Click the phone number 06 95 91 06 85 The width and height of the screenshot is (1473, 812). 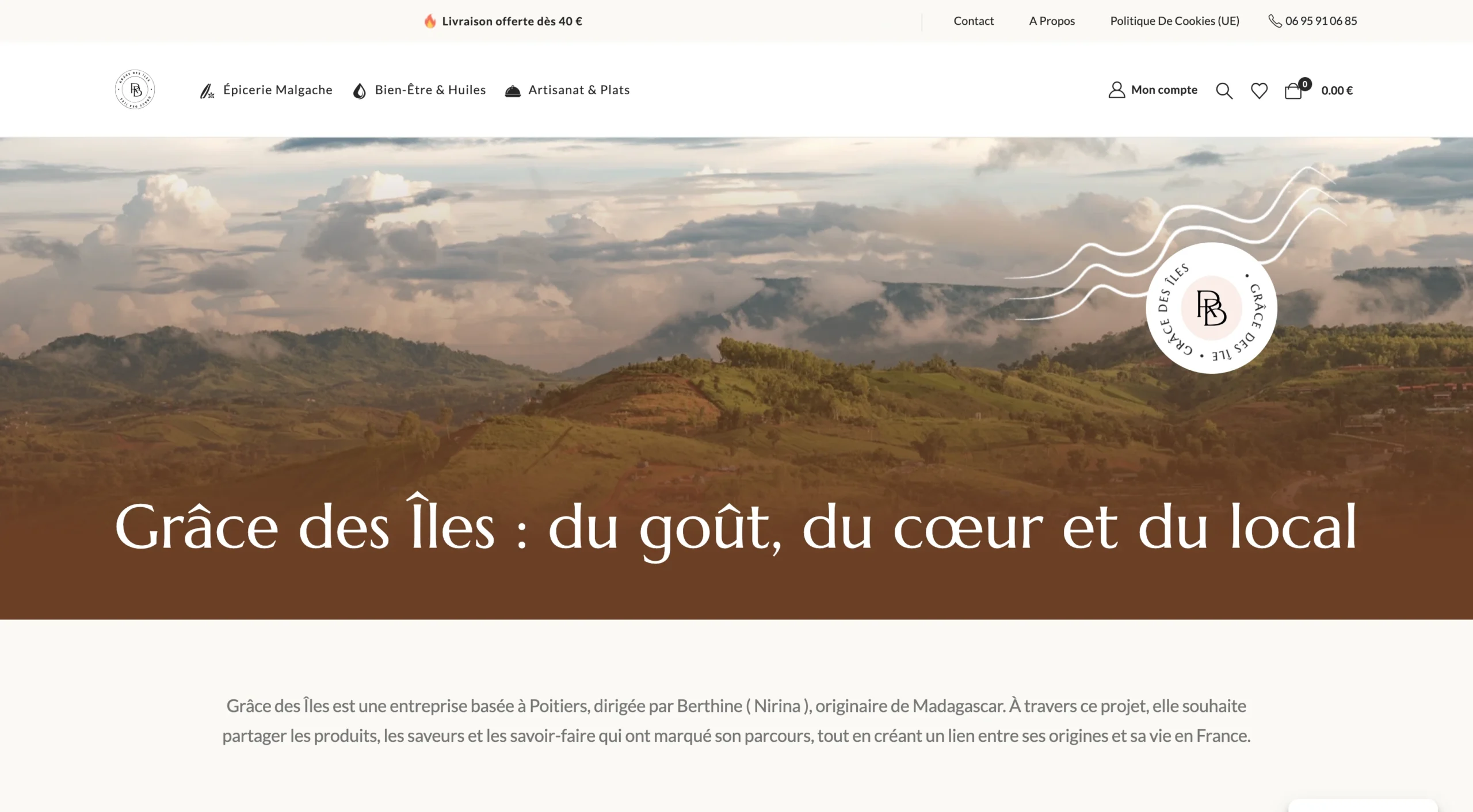tap(1321, 21)
